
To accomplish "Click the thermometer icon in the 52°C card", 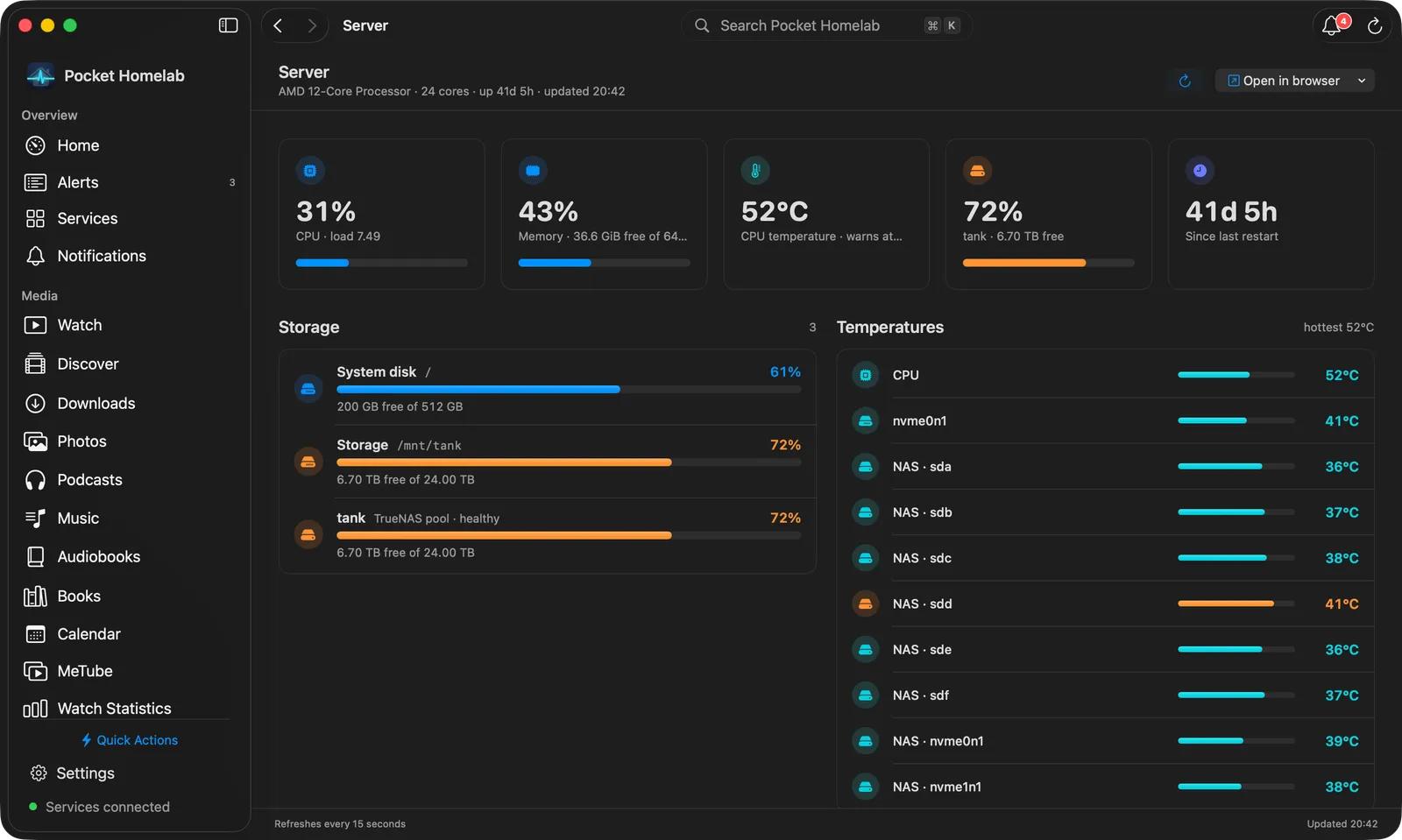I will (x=755, y=171).
